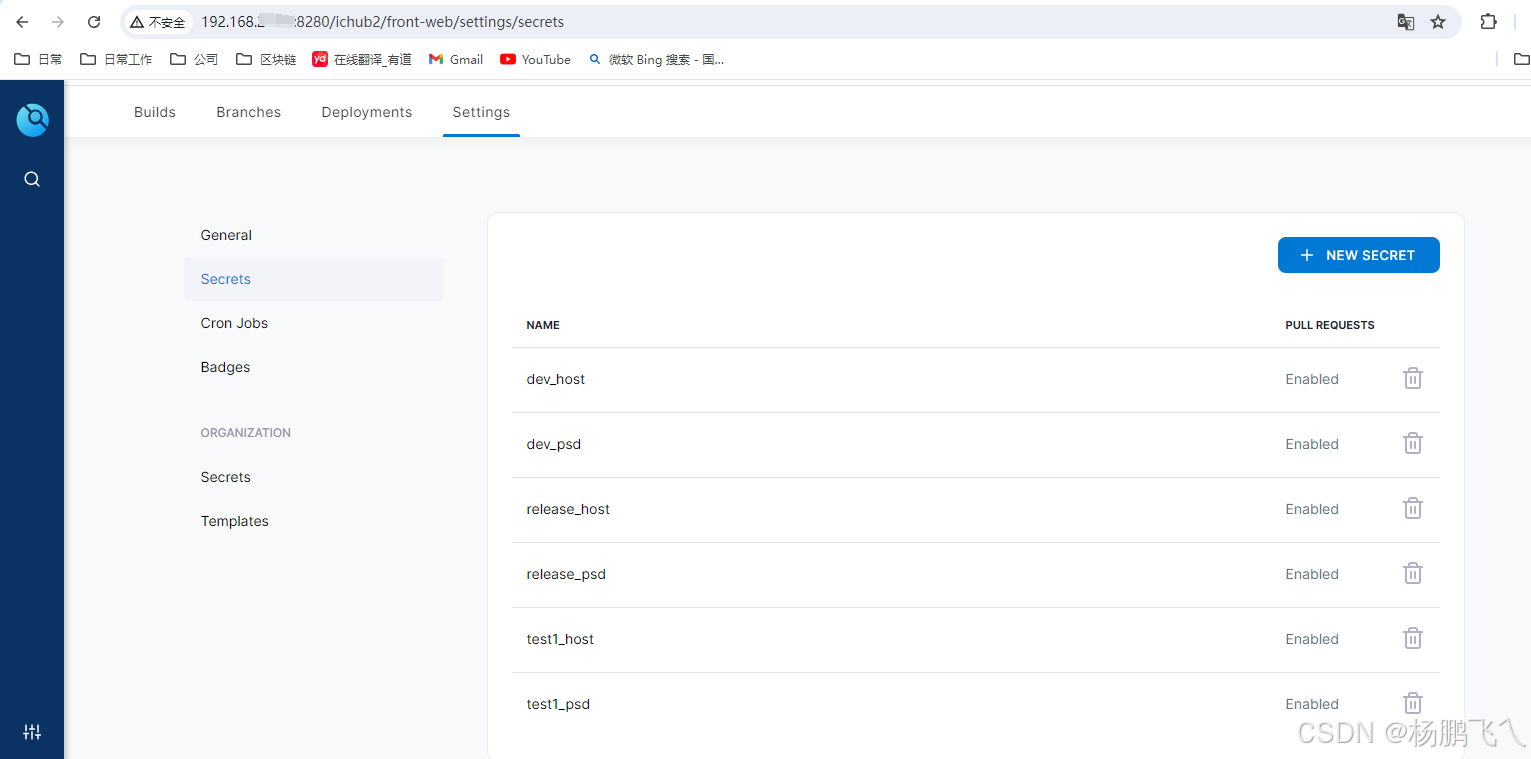The image size is (1531, 759).
Task: Click the browser back arrow
Action: tap(22, 22)
